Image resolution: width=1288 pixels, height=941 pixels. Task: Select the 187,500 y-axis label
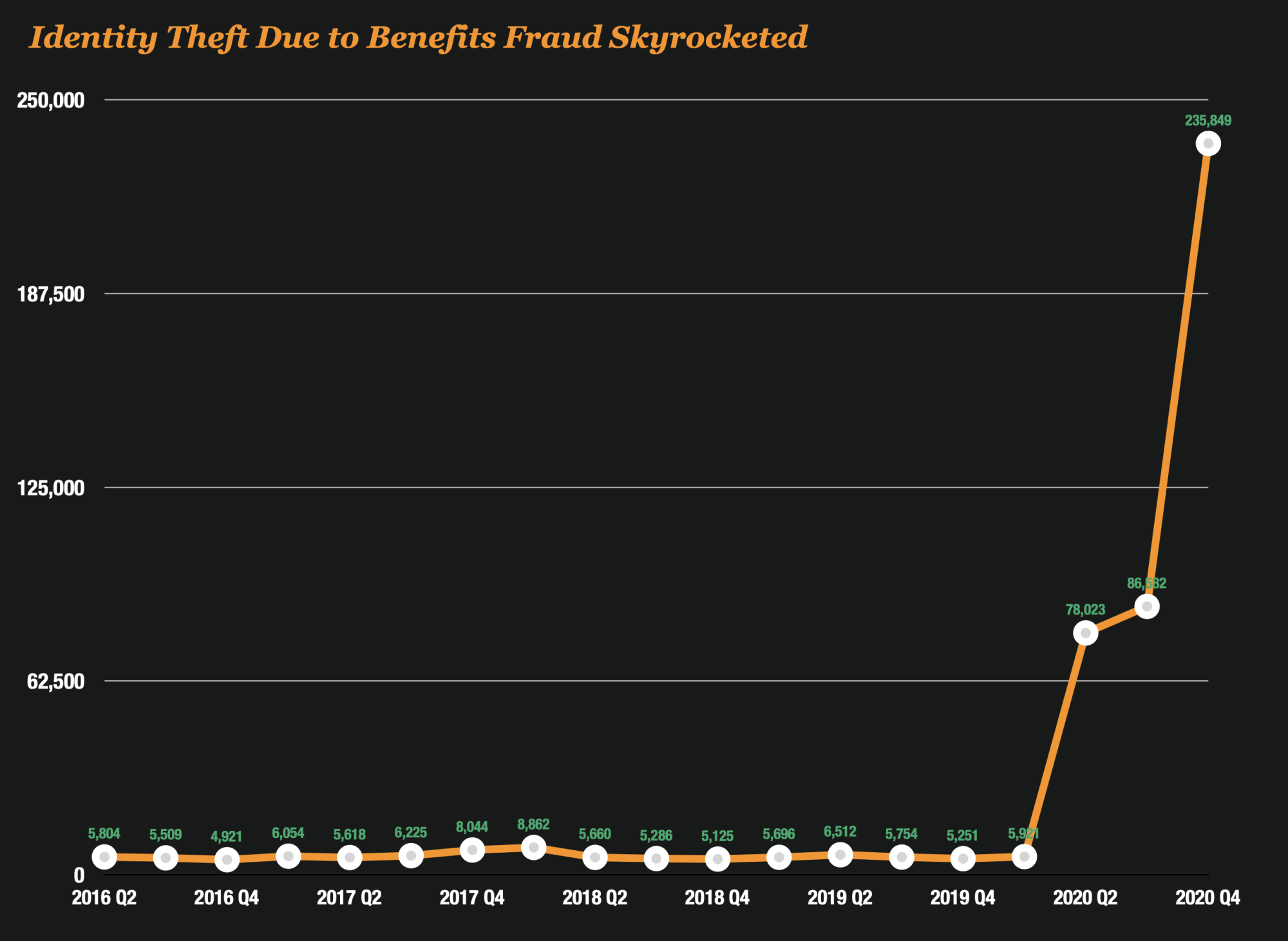[x=51, y=294]
